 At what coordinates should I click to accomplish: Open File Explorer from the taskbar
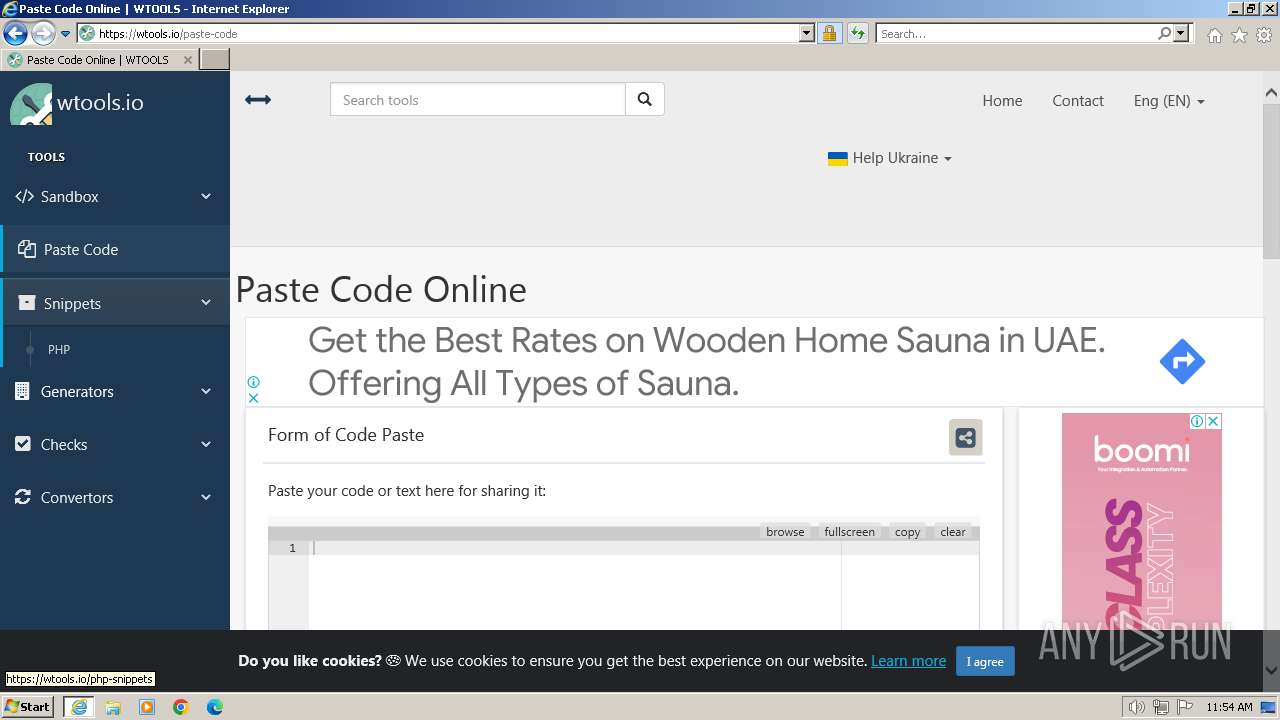click(113, 707)
